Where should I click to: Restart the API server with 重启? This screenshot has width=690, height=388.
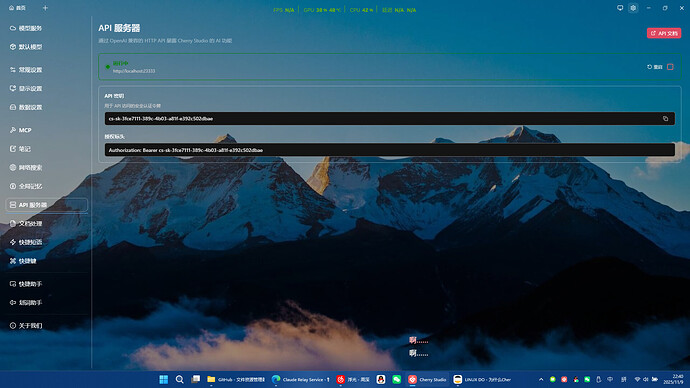tap(655, 67)
